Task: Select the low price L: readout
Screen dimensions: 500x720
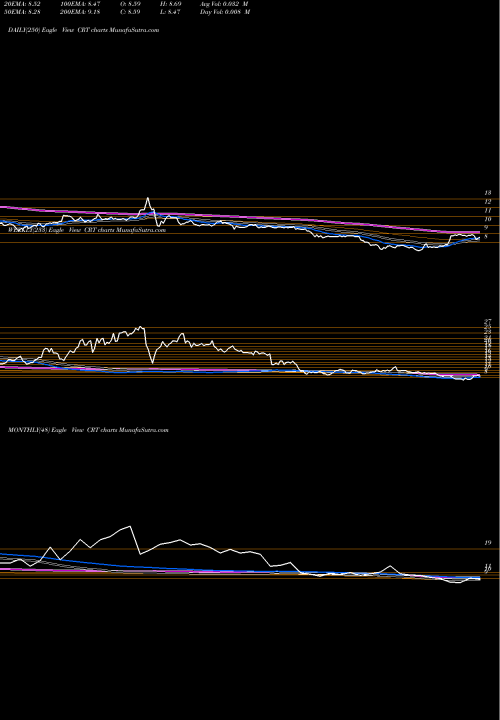Action: tap(171, 12)
